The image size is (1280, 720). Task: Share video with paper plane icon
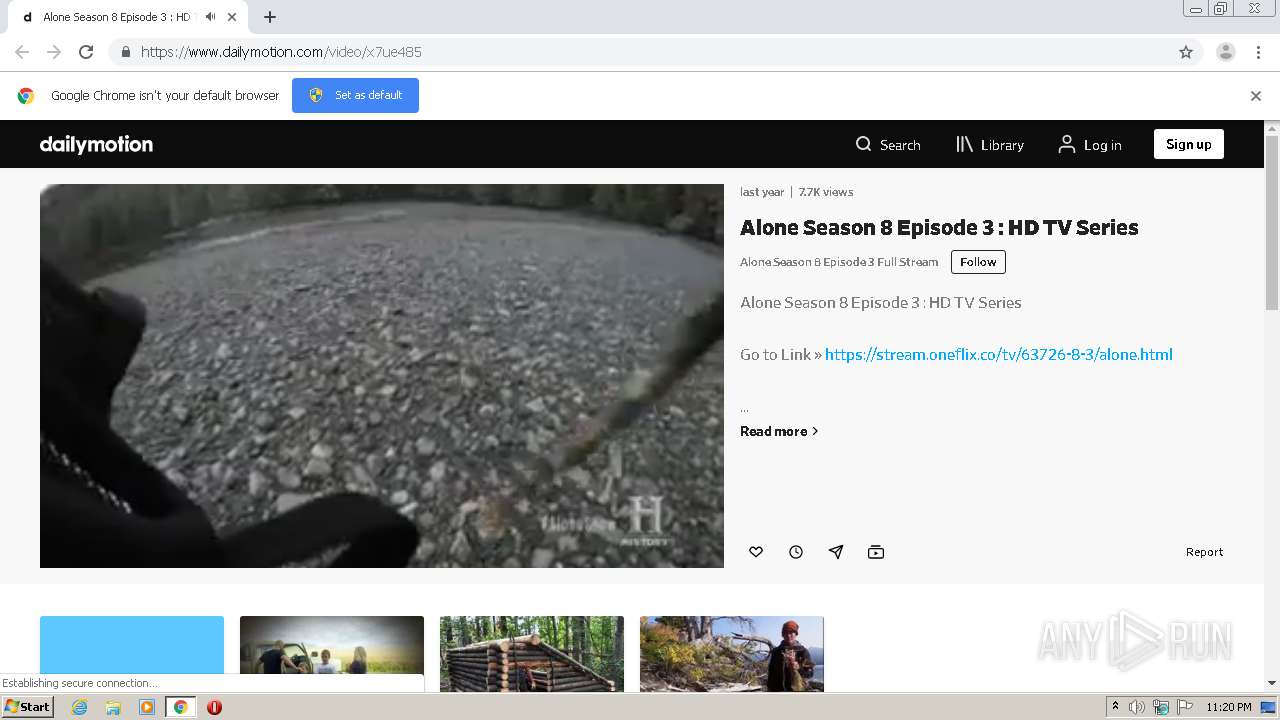pyautogui.click(x=836, y=552)
